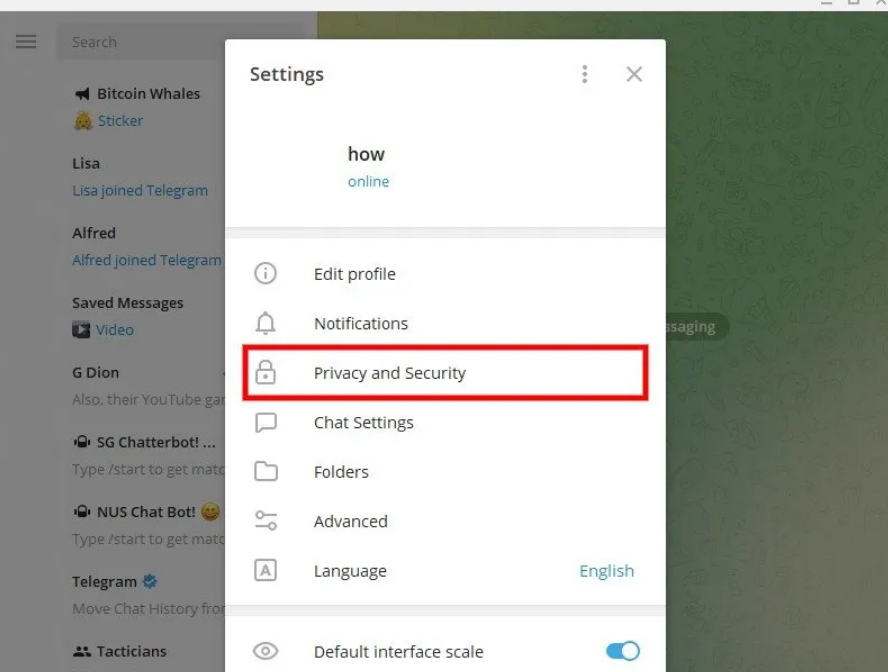Click the English language link
888x672 pixels.
point(607,571)
